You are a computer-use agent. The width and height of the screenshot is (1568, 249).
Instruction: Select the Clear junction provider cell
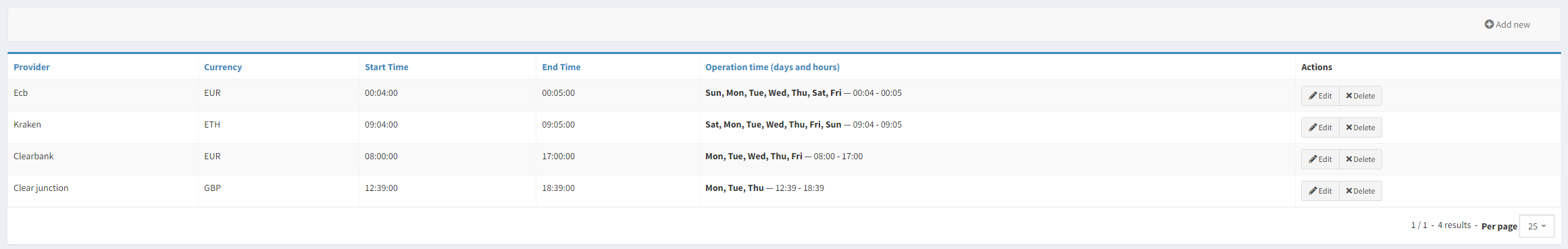coord(103,191)
